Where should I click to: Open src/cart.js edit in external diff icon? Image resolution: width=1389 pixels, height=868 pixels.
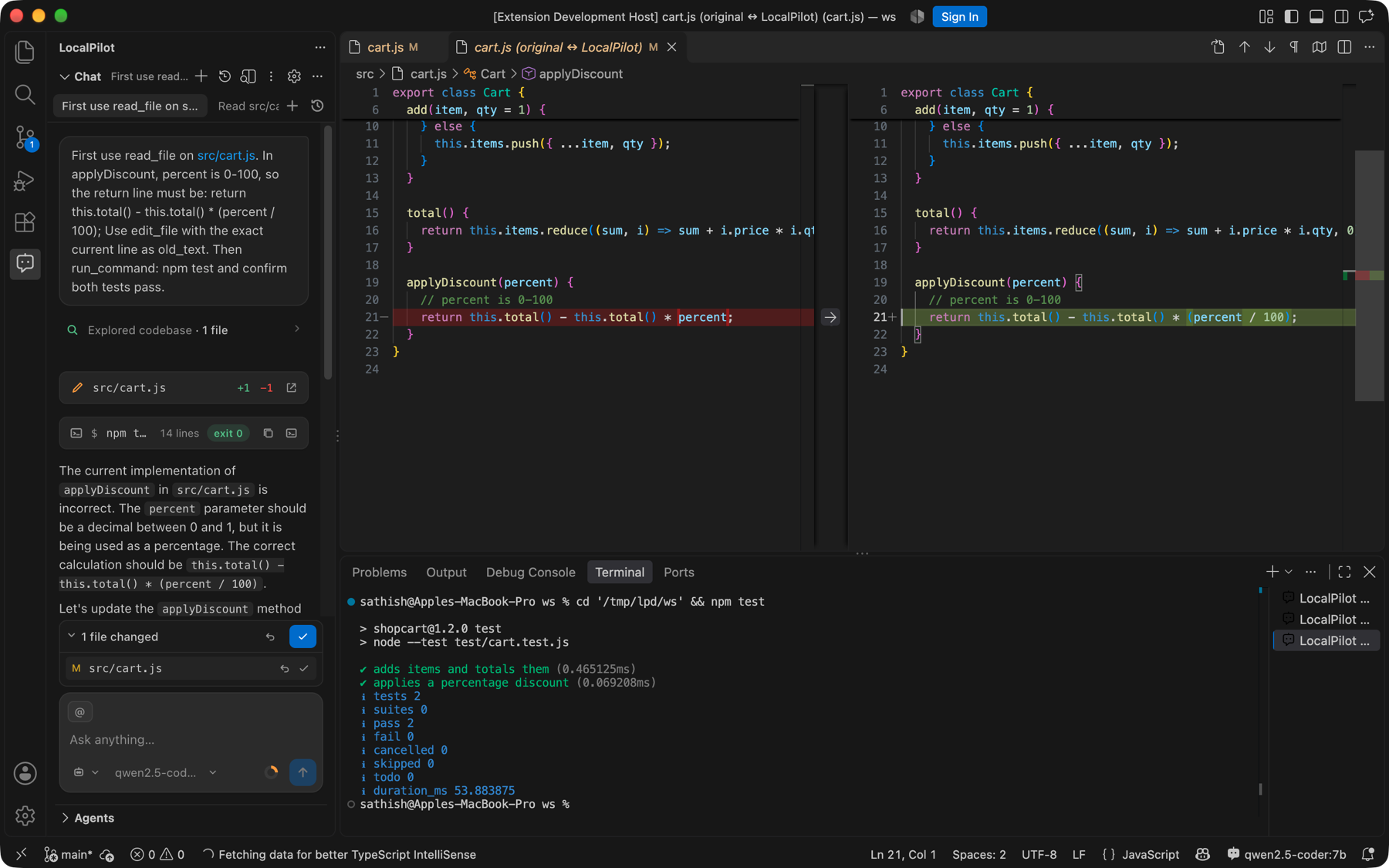pos(292,387)
